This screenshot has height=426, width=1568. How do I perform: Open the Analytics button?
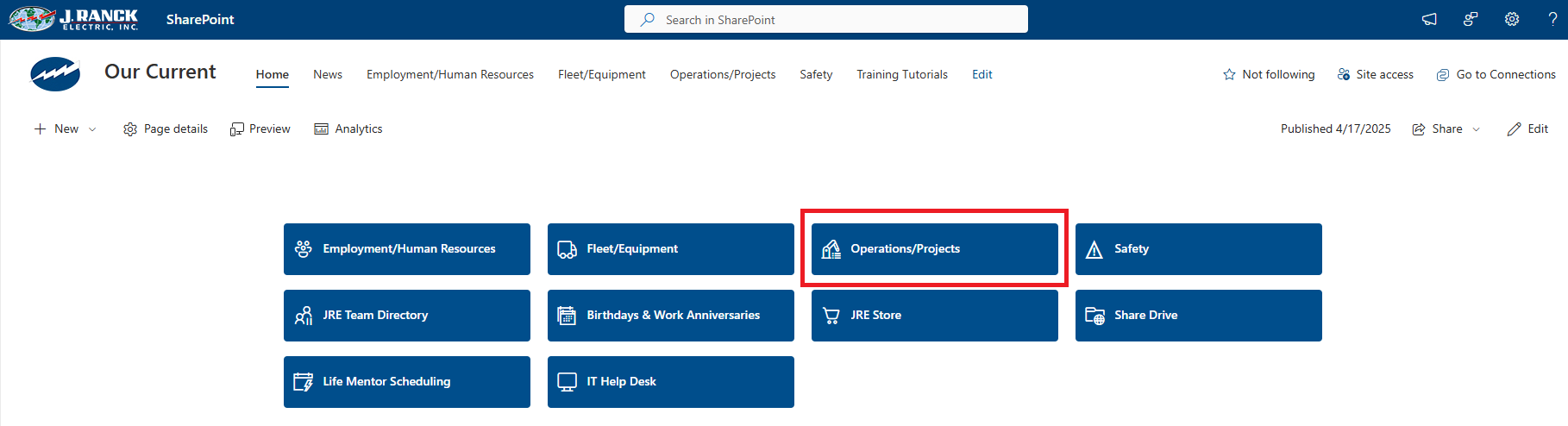pyautogui.click(x=348, y=129)
